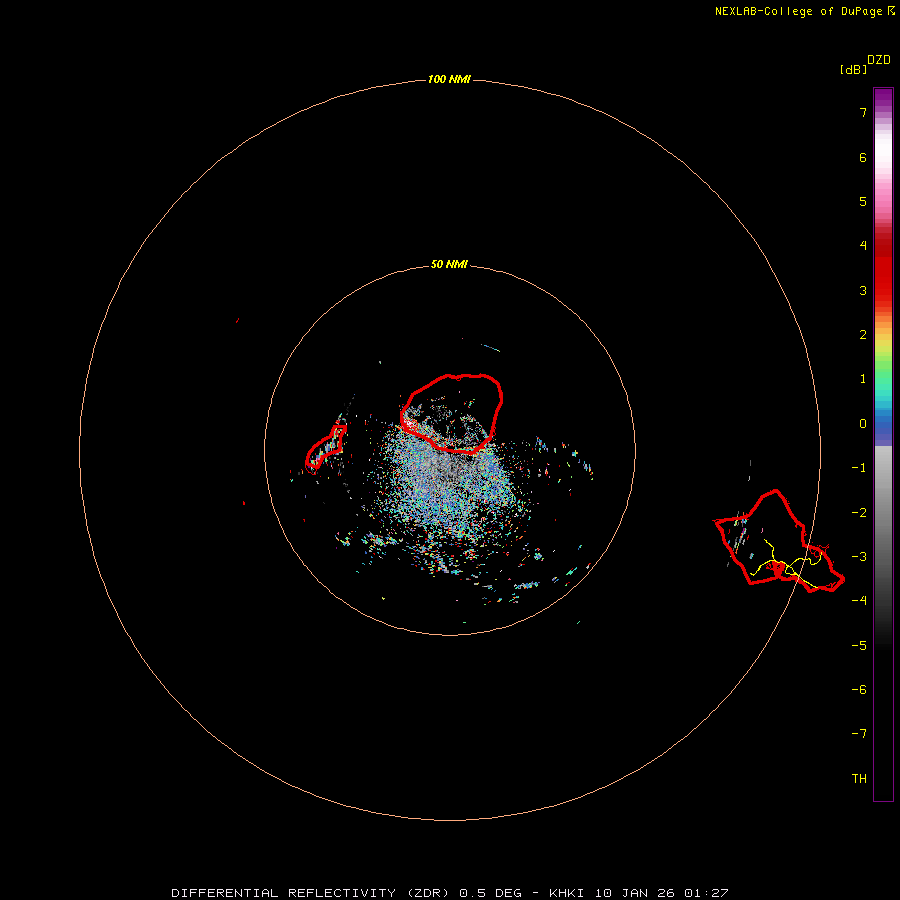Click the 5 value on color scale
The height and width of the screenshot is (900, 900).
(863, 201)
